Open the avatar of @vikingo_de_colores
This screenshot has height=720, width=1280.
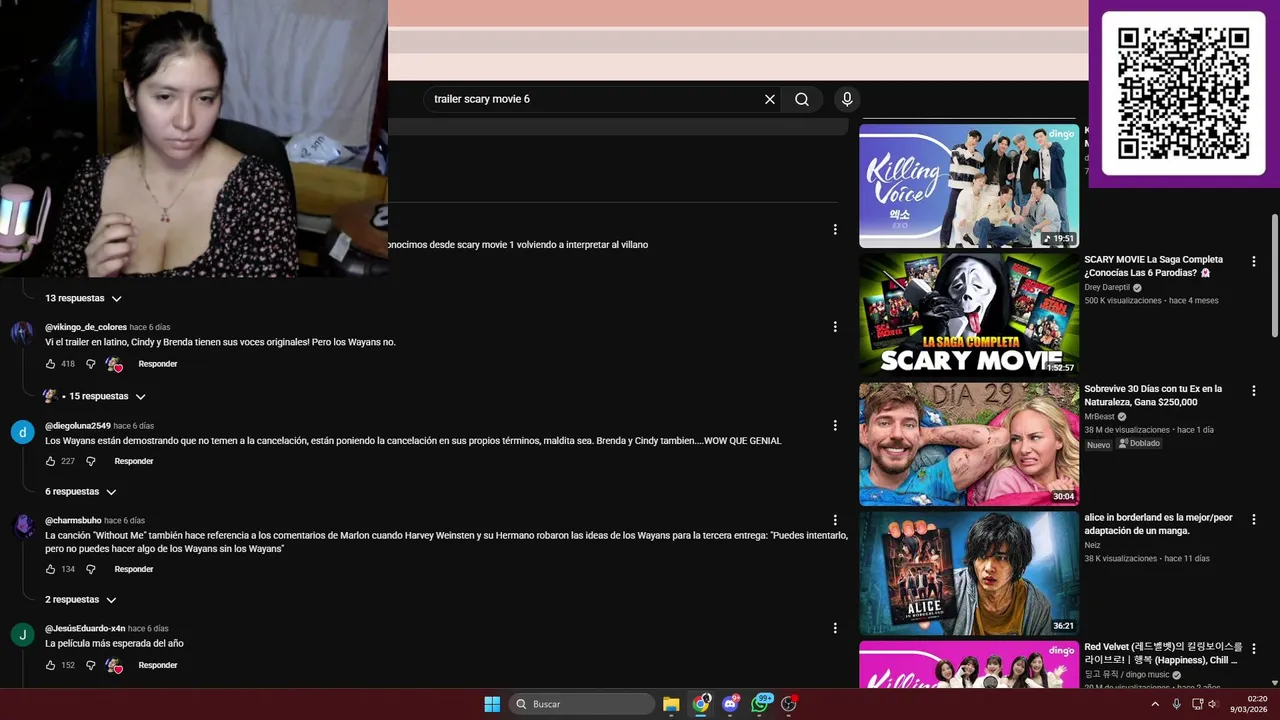[x=22, y=334]
